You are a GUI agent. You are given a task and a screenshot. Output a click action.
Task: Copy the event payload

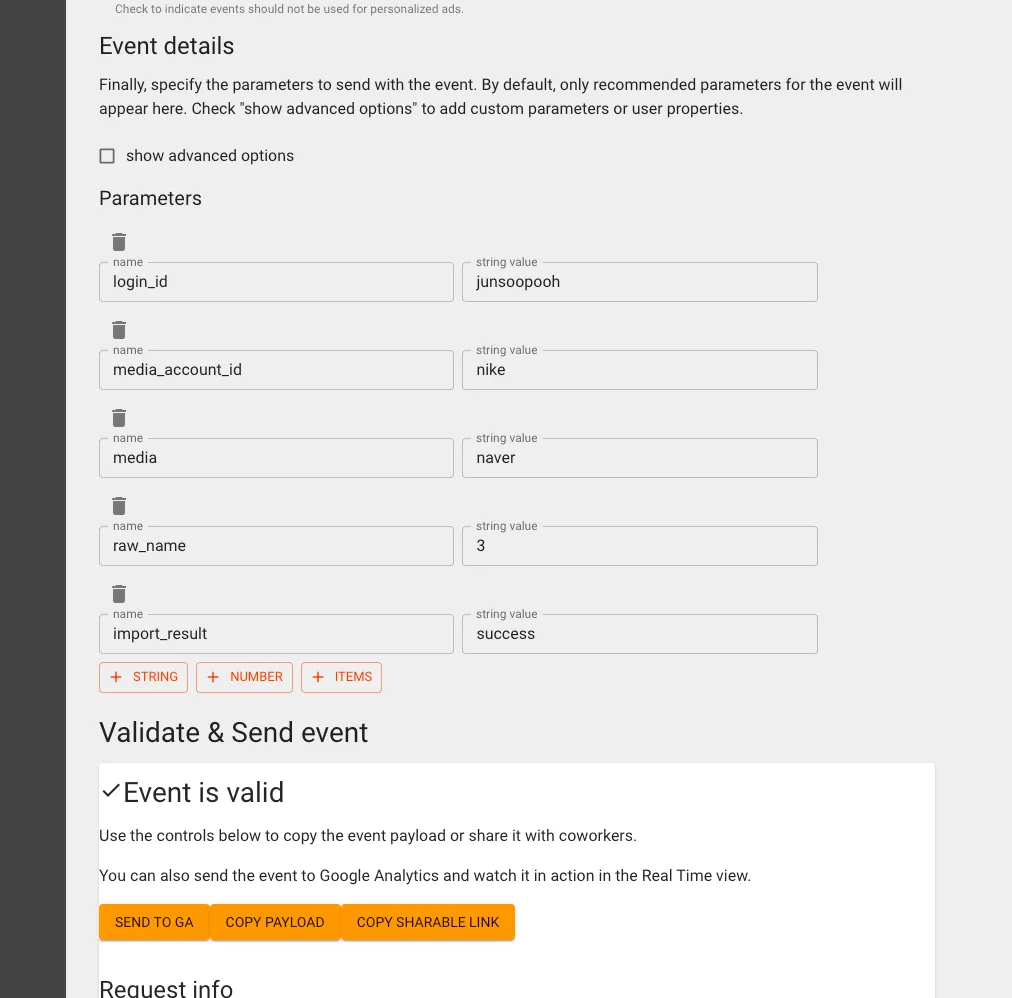[275, 922]
